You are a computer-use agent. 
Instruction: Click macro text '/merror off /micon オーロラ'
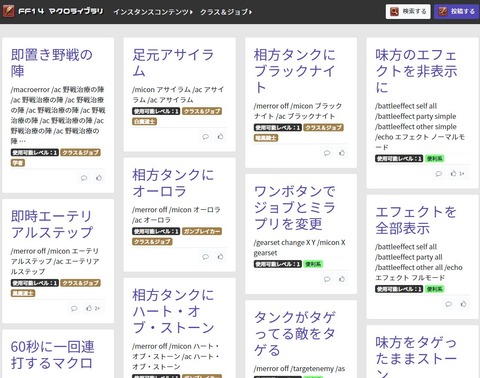click(176, 210)
